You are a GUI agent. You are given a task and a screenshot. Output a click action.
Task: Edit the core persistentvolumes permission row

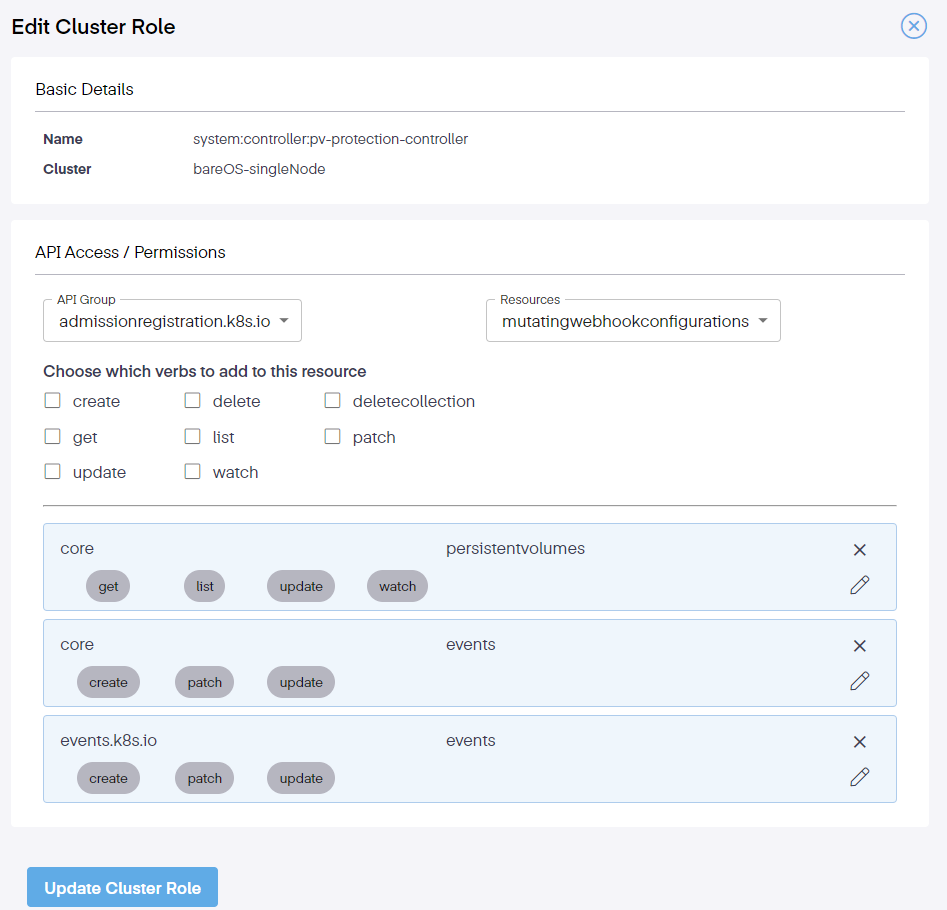[859, 585]
